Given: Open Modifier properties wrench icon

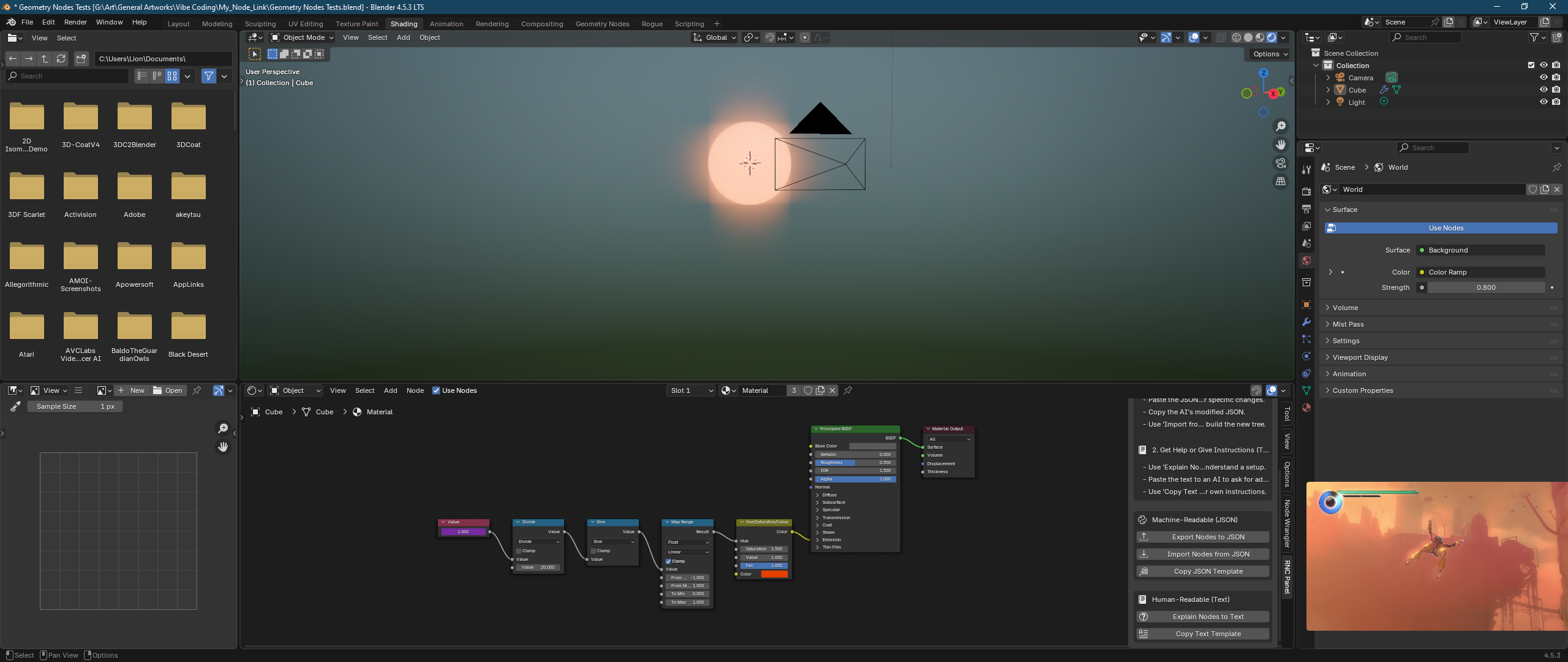Looking at the screenshot, I should (1306, 322).
